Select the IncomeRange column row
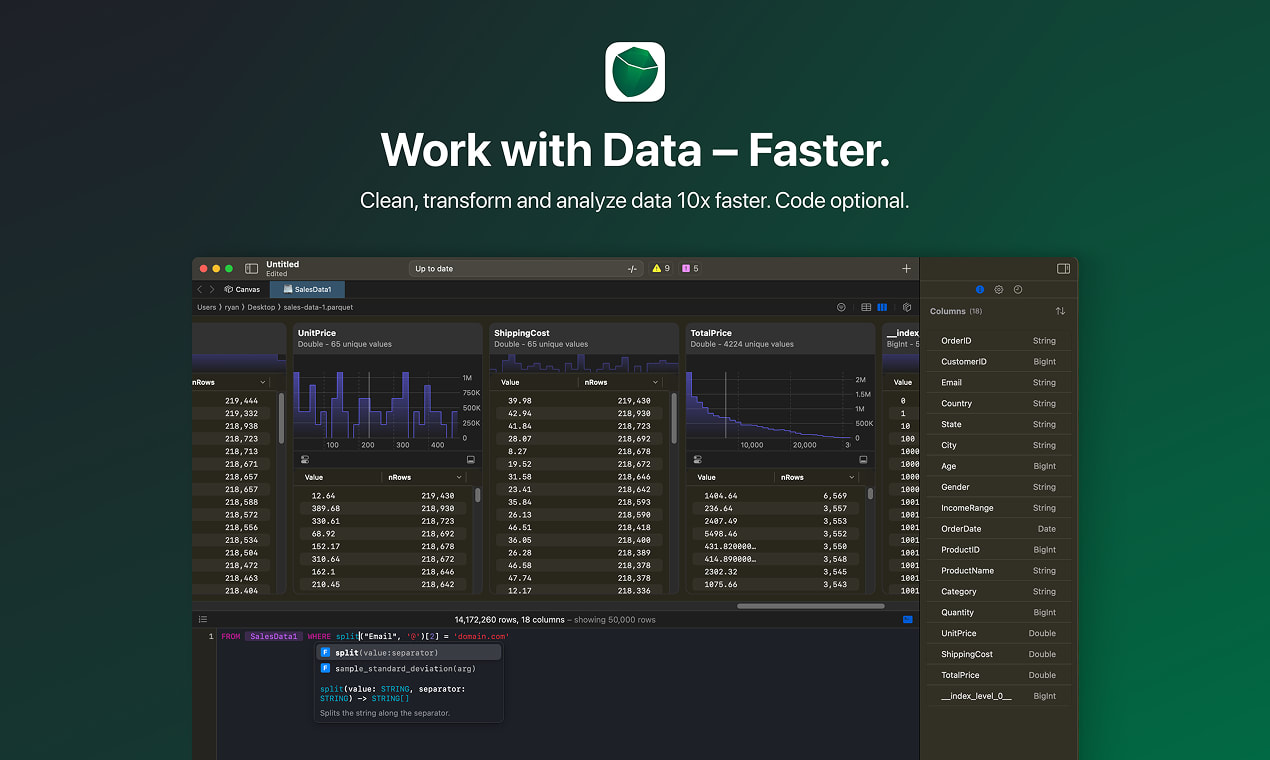This screenshot has height=760, width=1270. [998, 508]
